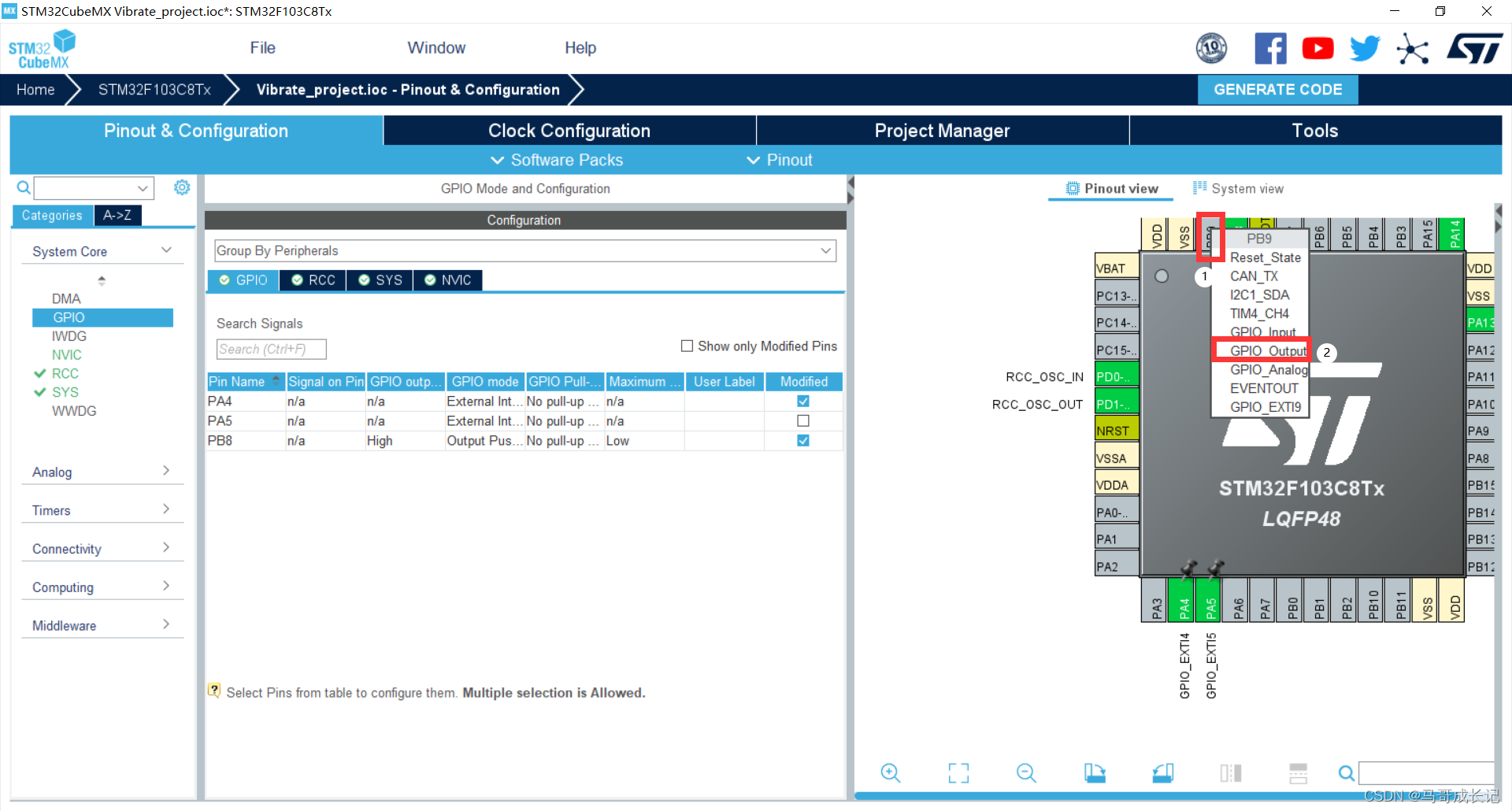Open the Help menu
Viewport: 1512px width, 811px height.
[580, 48]
